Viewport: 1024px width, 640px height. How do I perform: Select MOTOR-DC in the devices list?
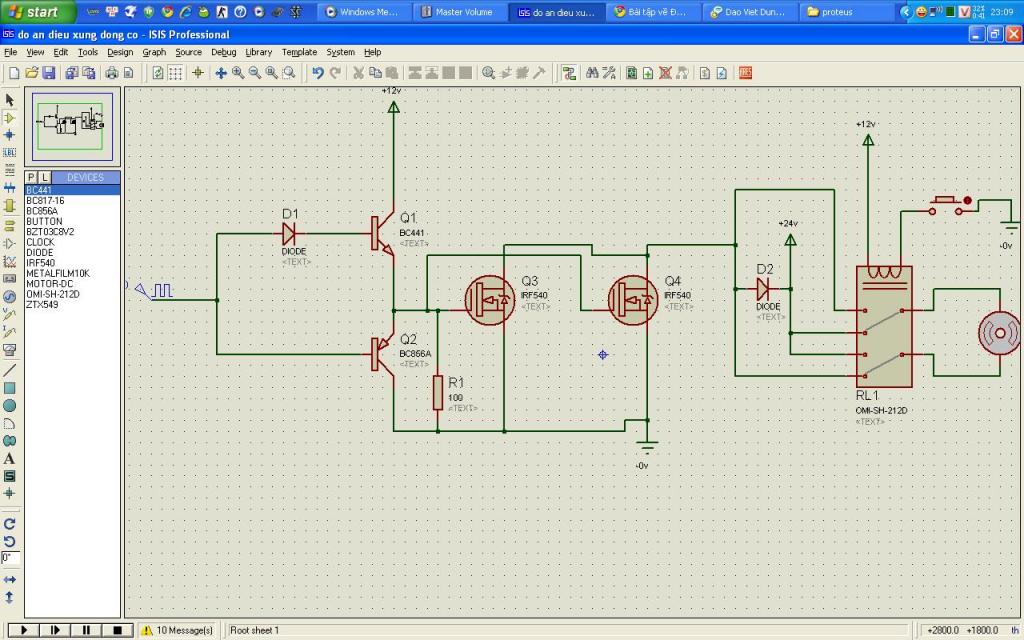point(49,284)
